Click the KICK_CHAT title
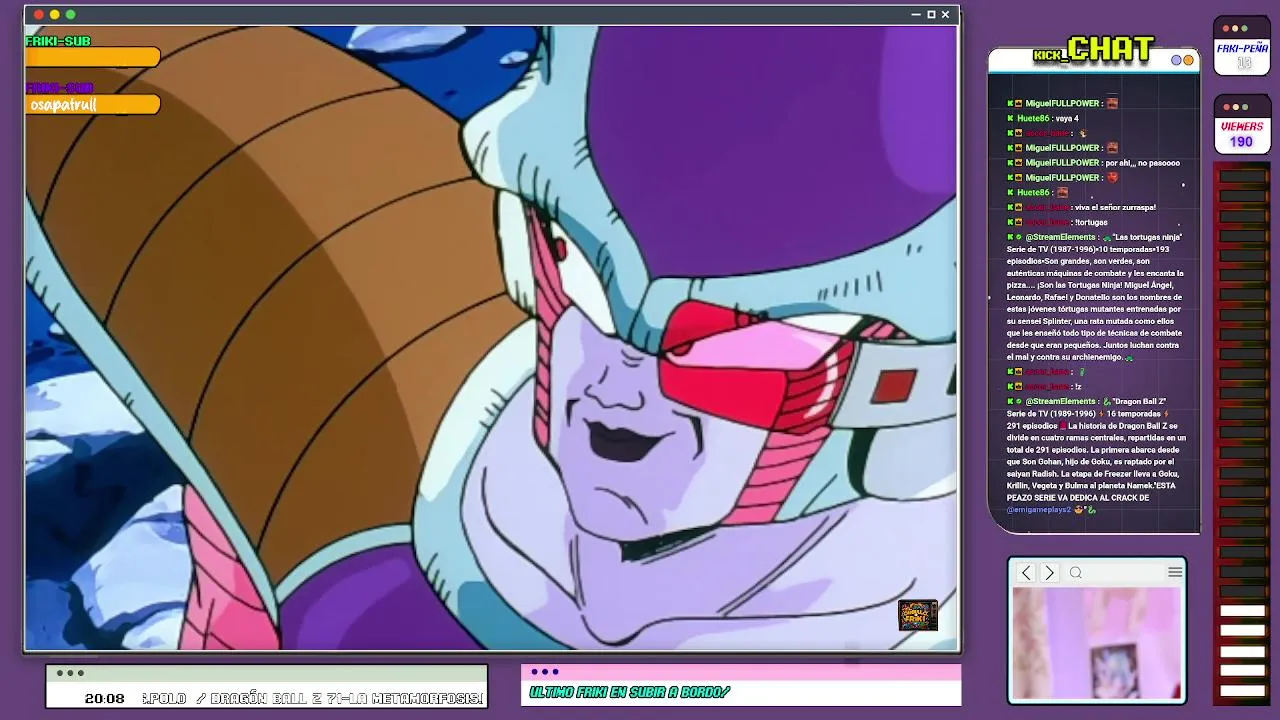The height and width of the screenshot is (720, 1280). coord(1094,50)
